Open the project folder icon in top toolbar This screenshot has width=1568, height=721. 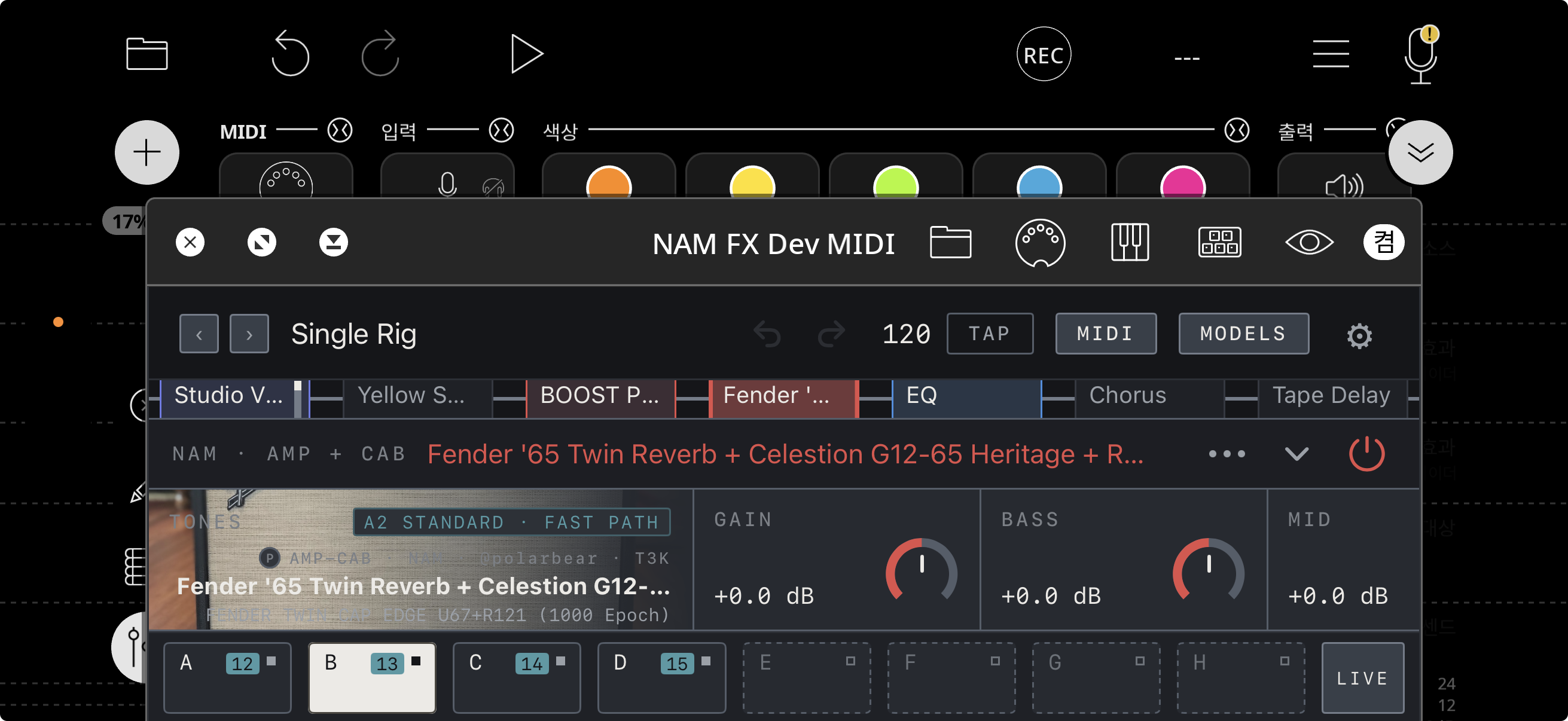coord(147,54)
